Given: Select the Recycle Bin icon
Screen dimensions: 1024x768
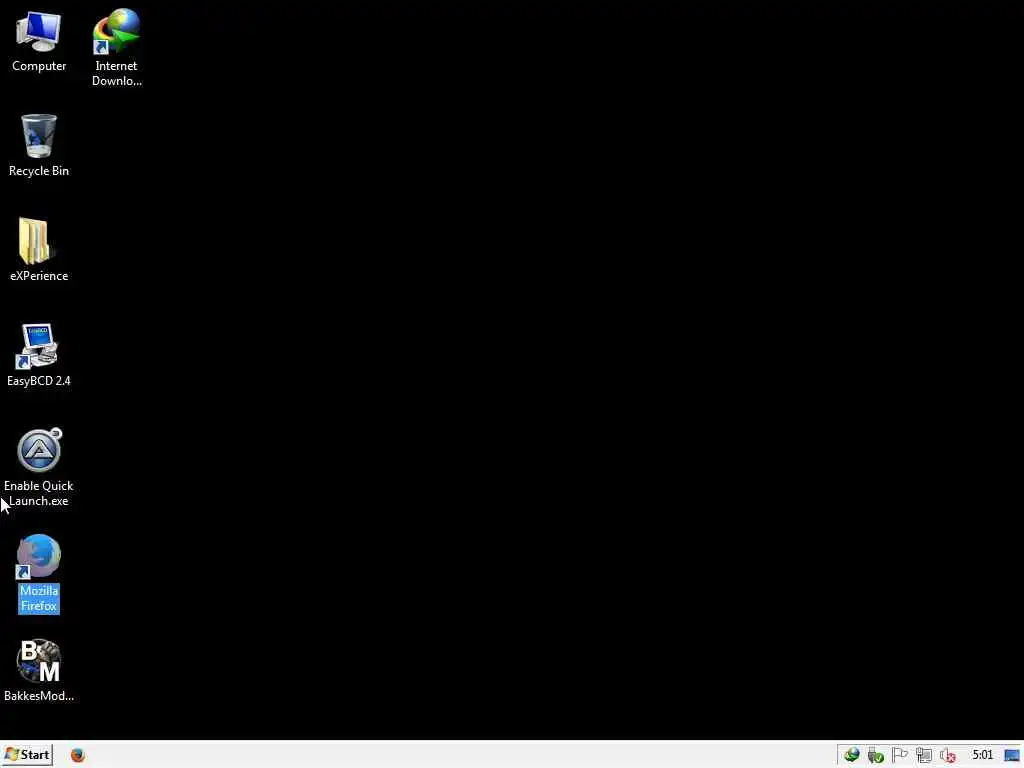Looking at the screenshot, I should pos(39,145).
